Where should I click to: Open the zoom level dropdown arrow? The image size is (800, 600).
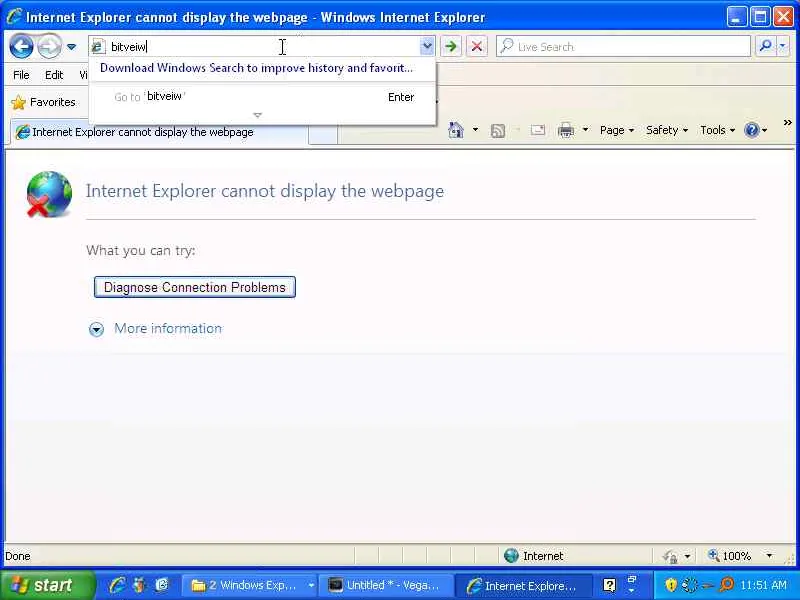(x=769, y=556)
